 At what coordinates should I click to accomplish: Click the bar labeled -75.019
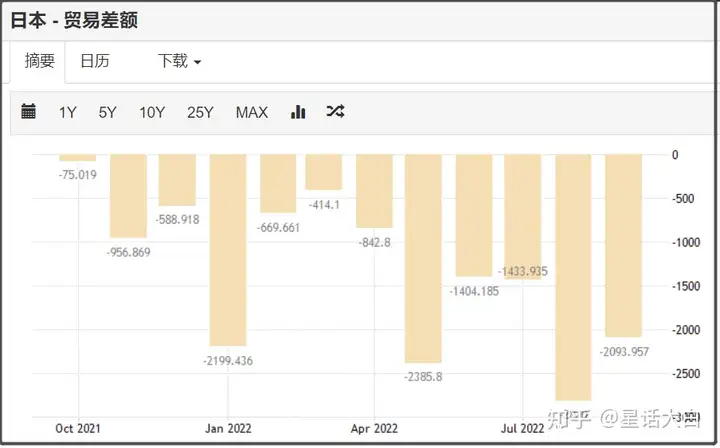tap(78, 157)
